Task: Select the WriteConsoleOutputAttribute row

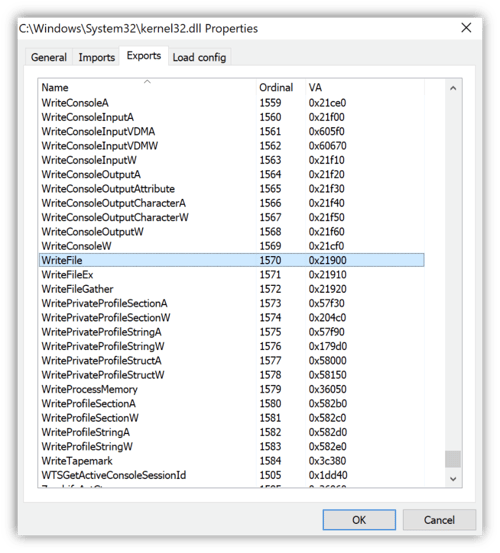Action: point(231,189)
